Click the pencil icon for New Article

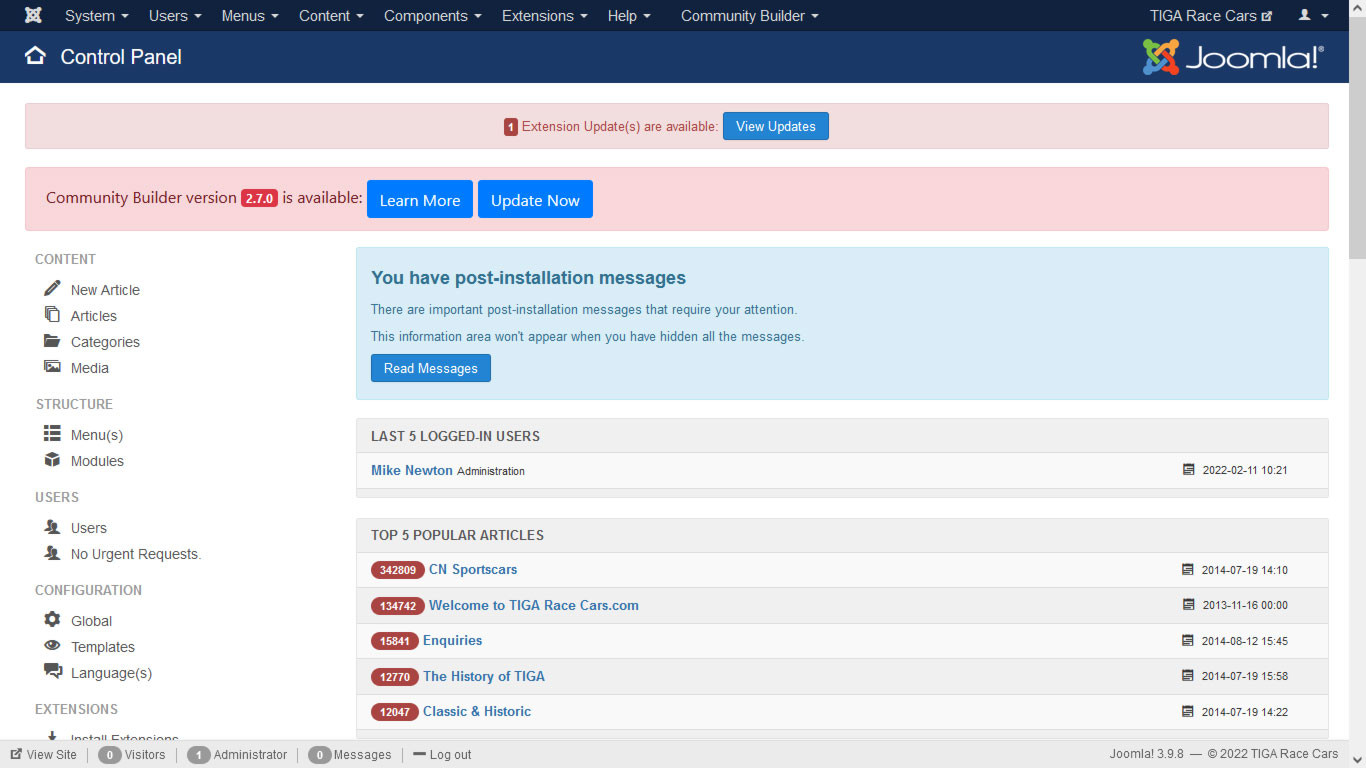(52, 288)
